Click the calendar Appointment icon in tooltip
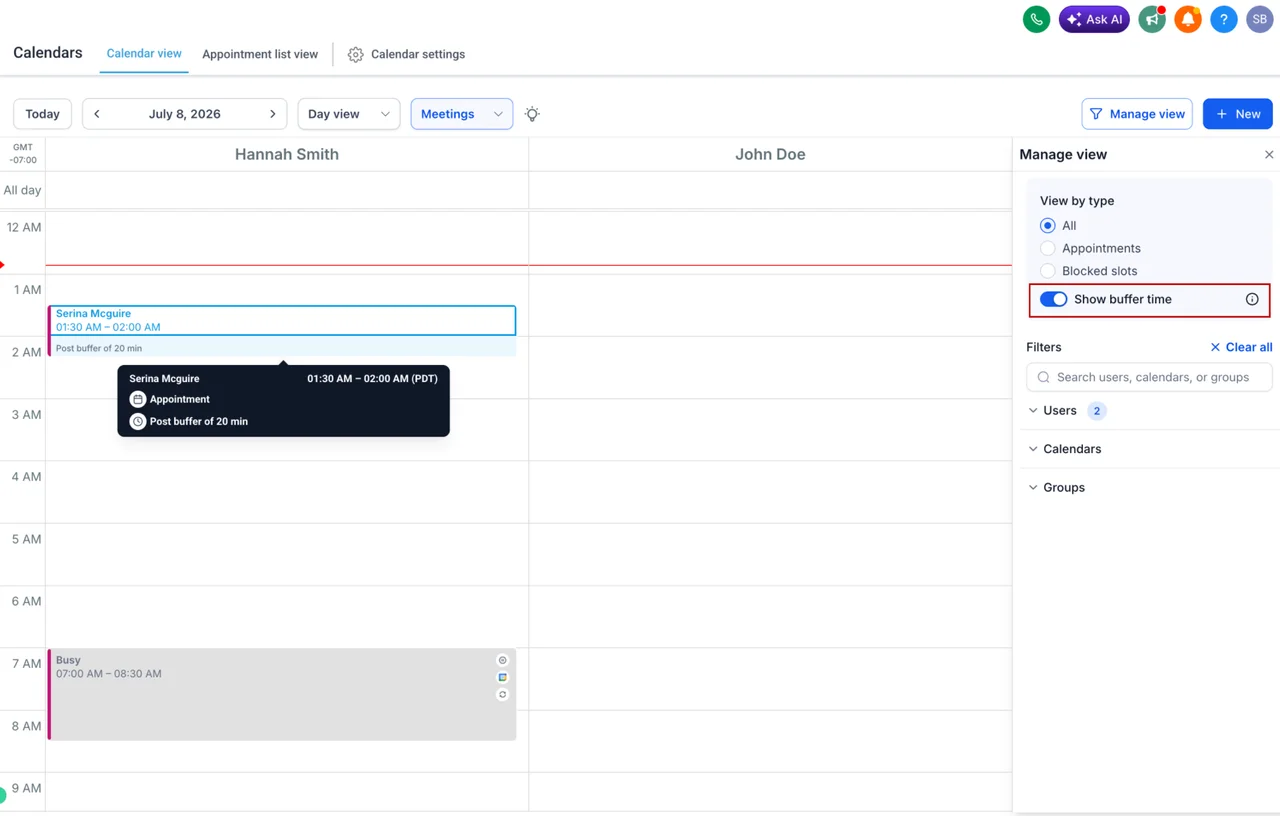Screen dimensions: 1280x816 138,399
